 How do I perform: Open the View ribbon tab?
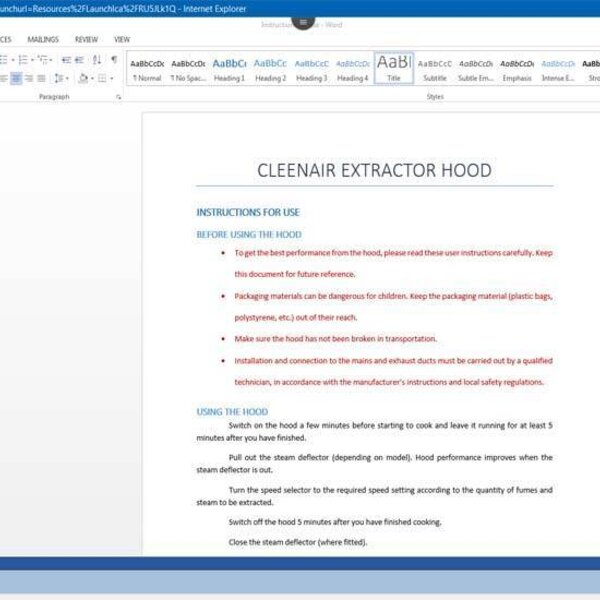[122, 39]
